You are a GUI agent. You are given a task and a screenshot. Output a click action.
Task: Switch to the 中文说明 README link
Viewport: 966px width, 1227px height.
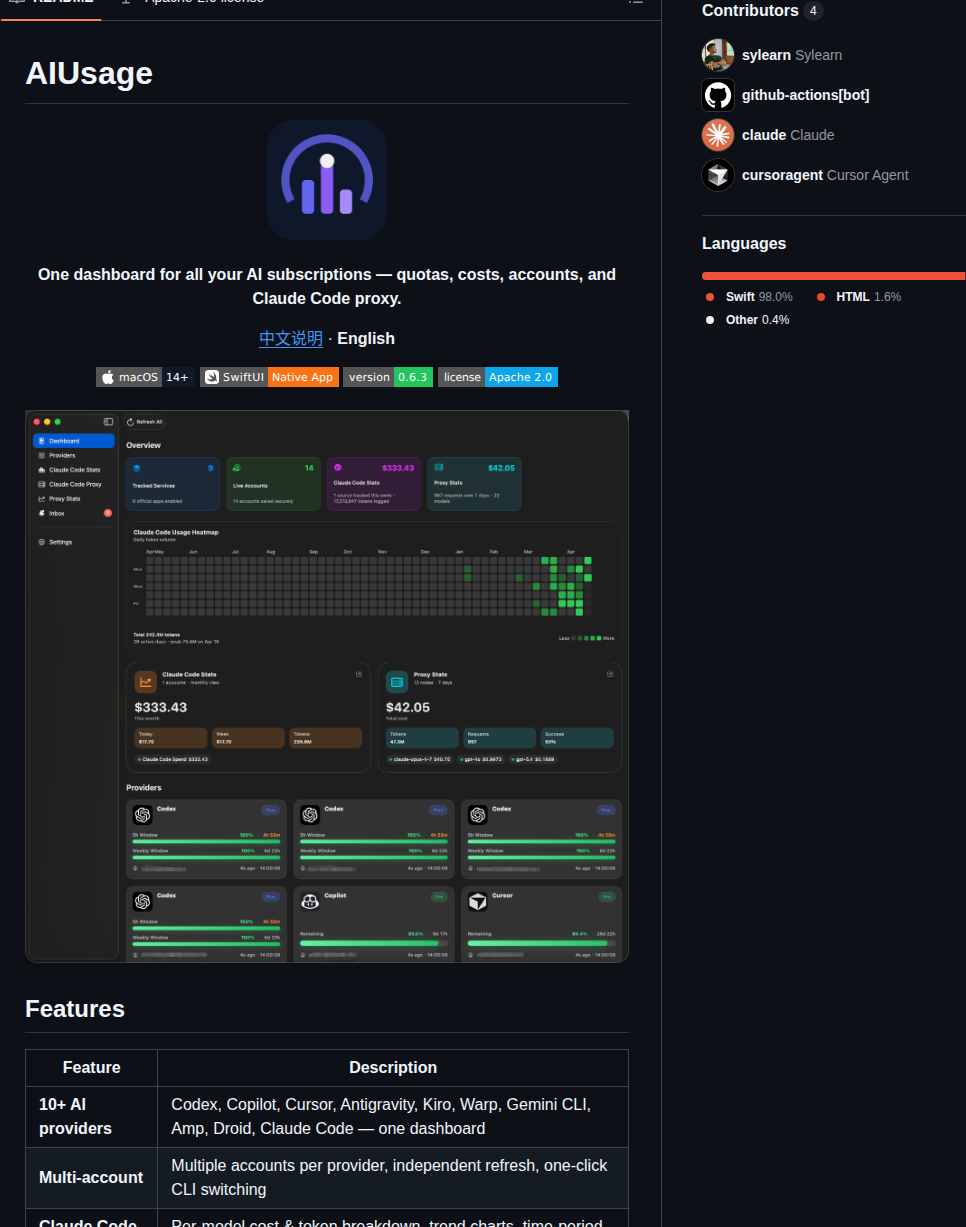[291, 338]
